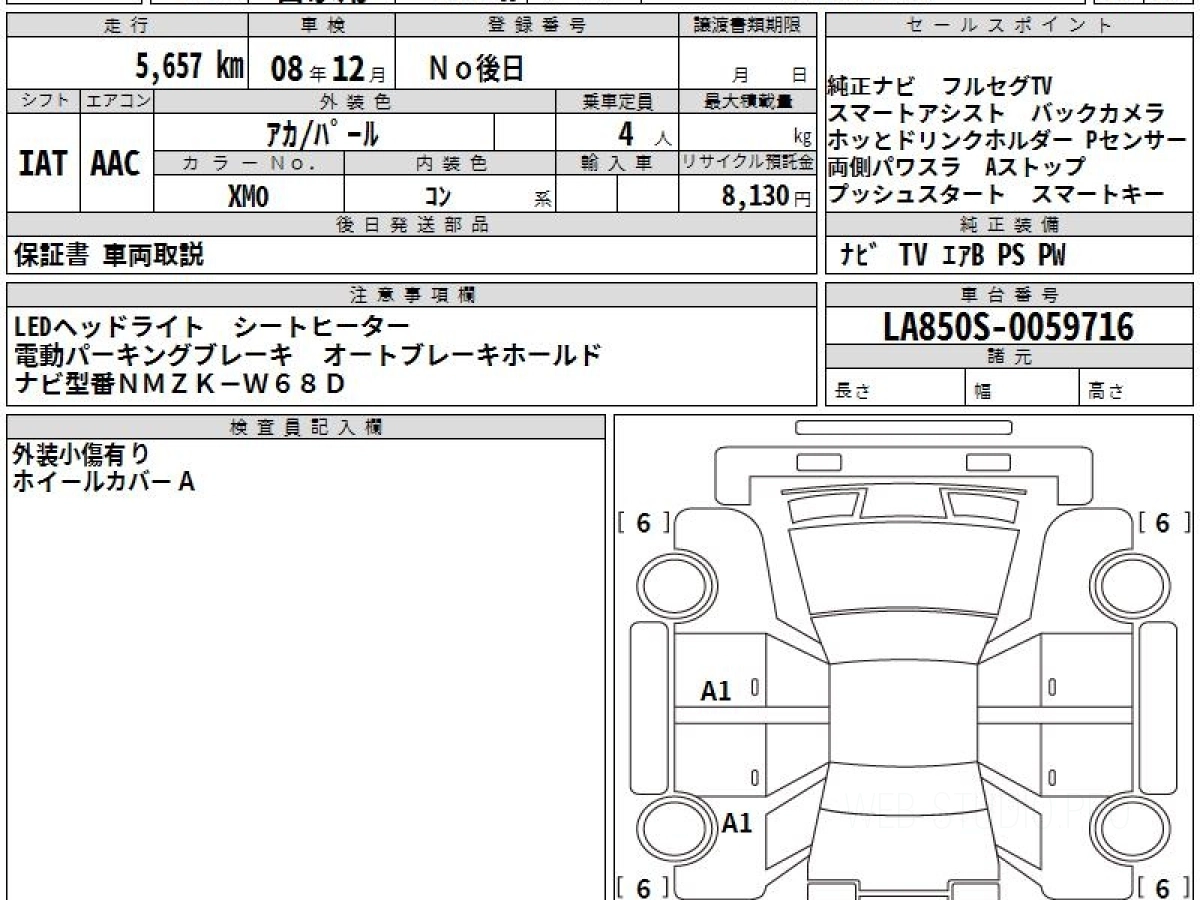
Task: Select the registration value No後日
Action: pos(476,67)
